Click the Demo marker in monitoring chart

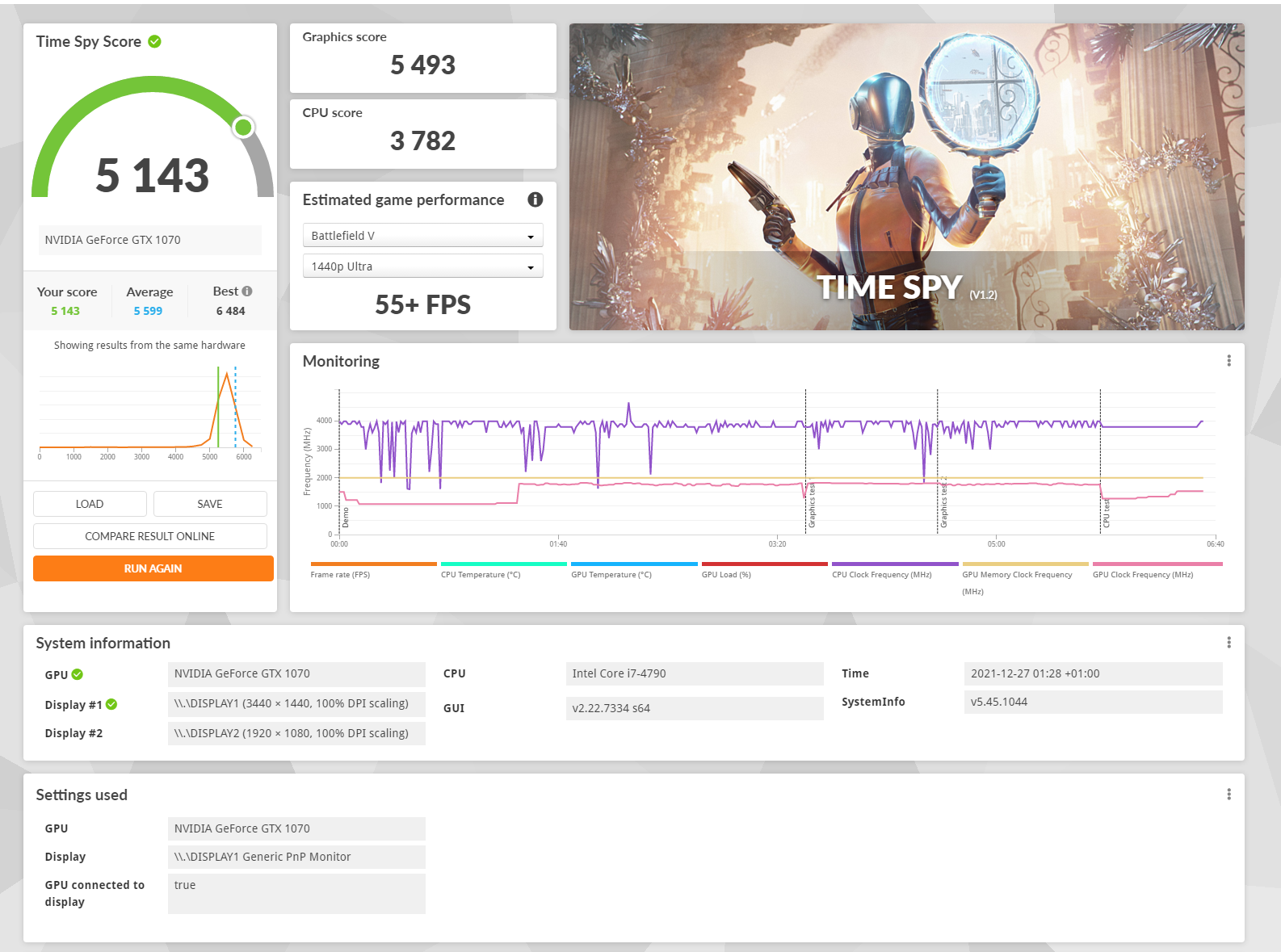(346, 518)
